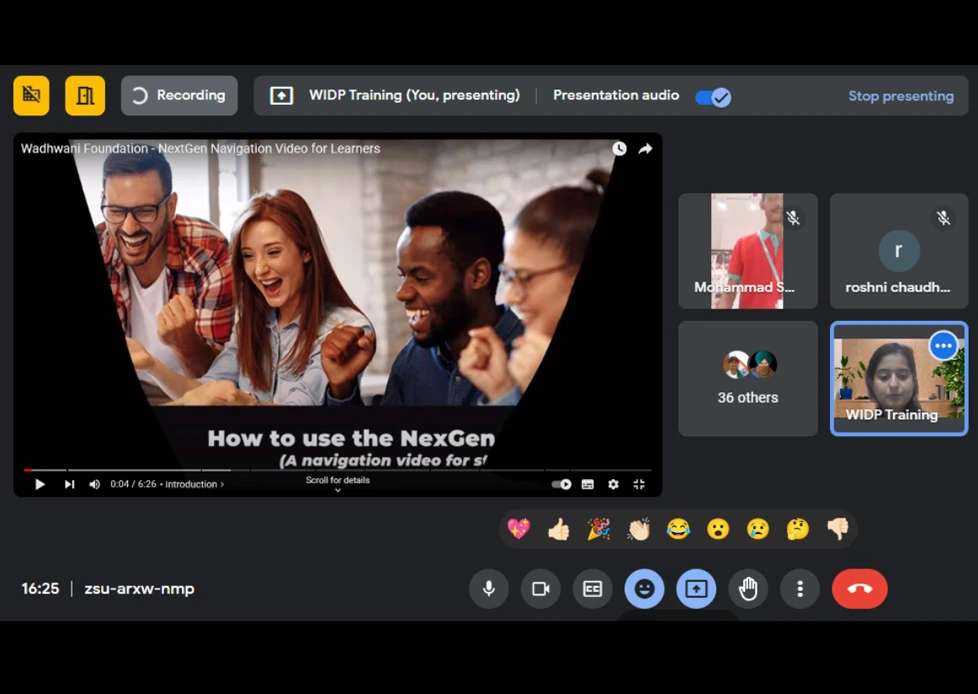Viewport: 978px width, 694px height.
Task: Click the Watch later clock icon on video
Action: pos(619,148)
